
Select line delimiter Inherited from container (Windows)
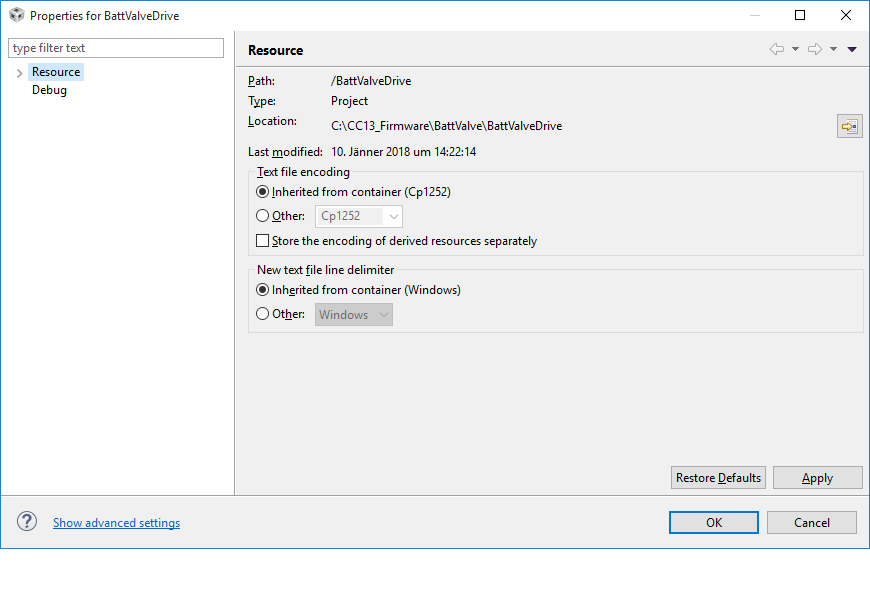263,290
